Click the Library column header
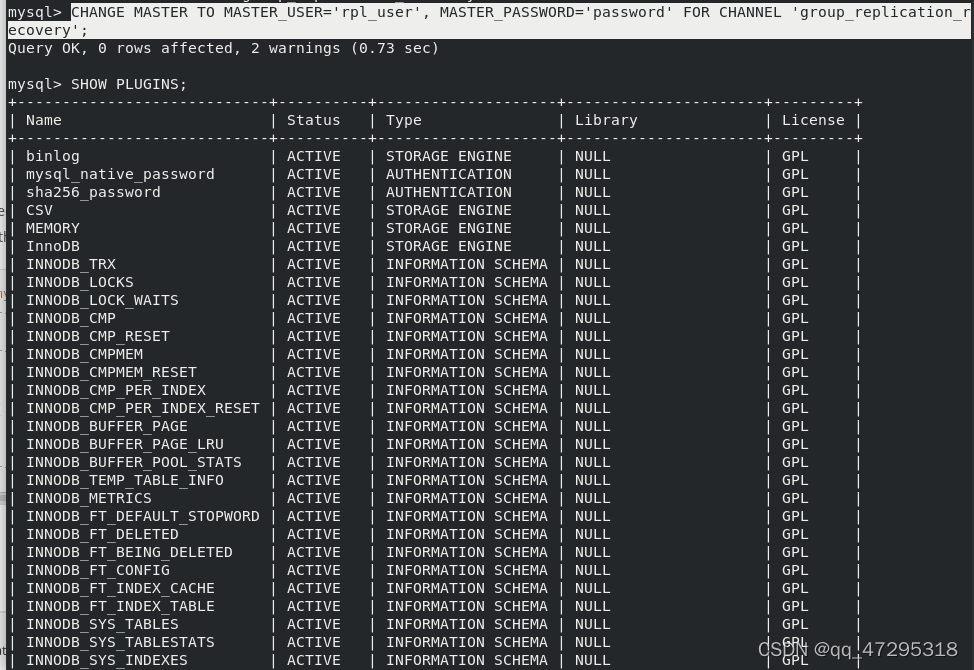The width and height of the screenshot is (974, 670). pos(606,120)
